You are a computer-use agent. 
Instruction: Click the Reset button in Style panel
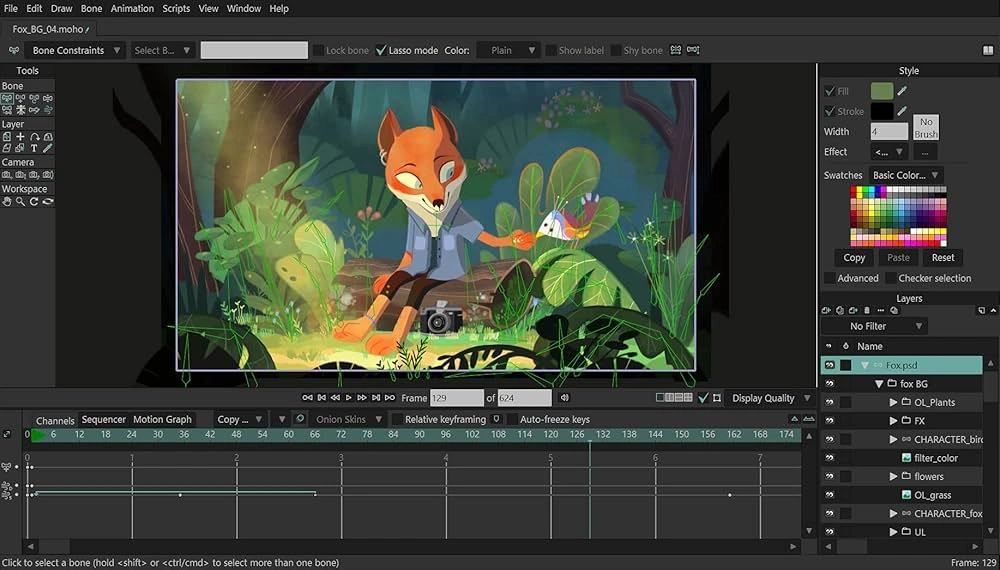pos(943,257)
